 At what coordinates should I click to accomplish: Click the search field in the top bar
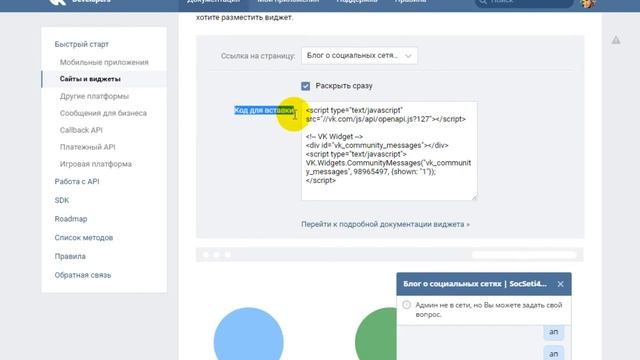point(524,3)
